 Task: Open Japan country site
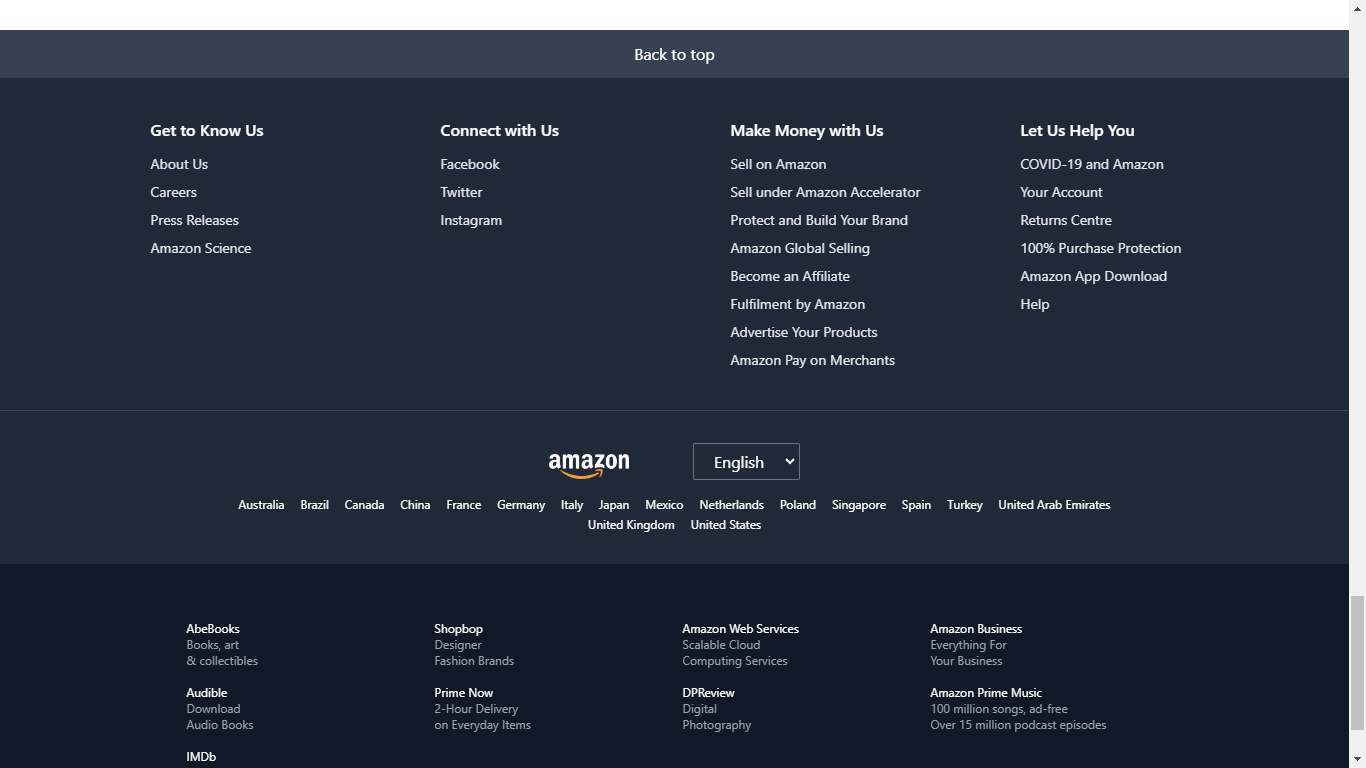click(614, 505)
